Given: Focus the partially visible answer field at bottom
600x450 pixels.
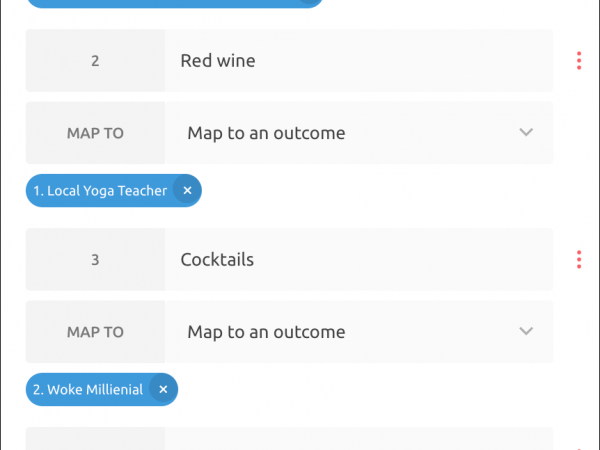Looking at the screenshot, I should 358,440.
